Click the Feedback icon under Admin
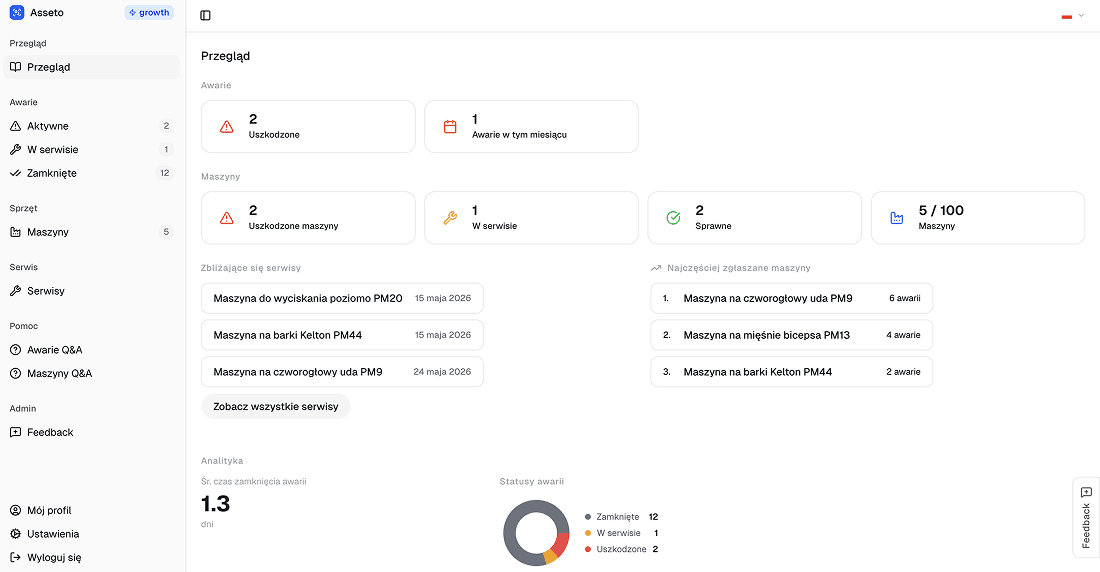1100x572 pixels. point(16,433)
